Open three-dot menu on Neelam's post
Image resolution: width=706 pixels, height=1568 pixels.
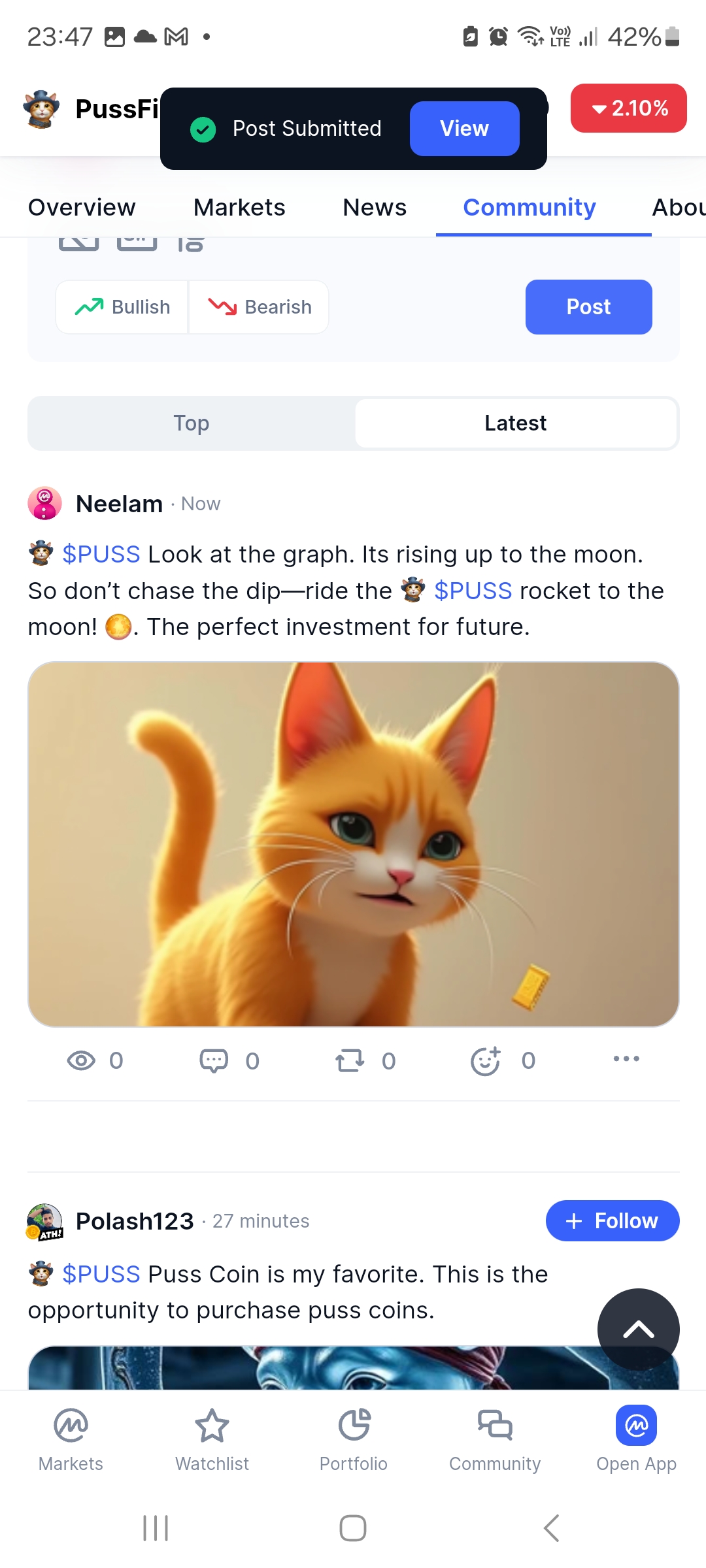tap(626, 1059)
